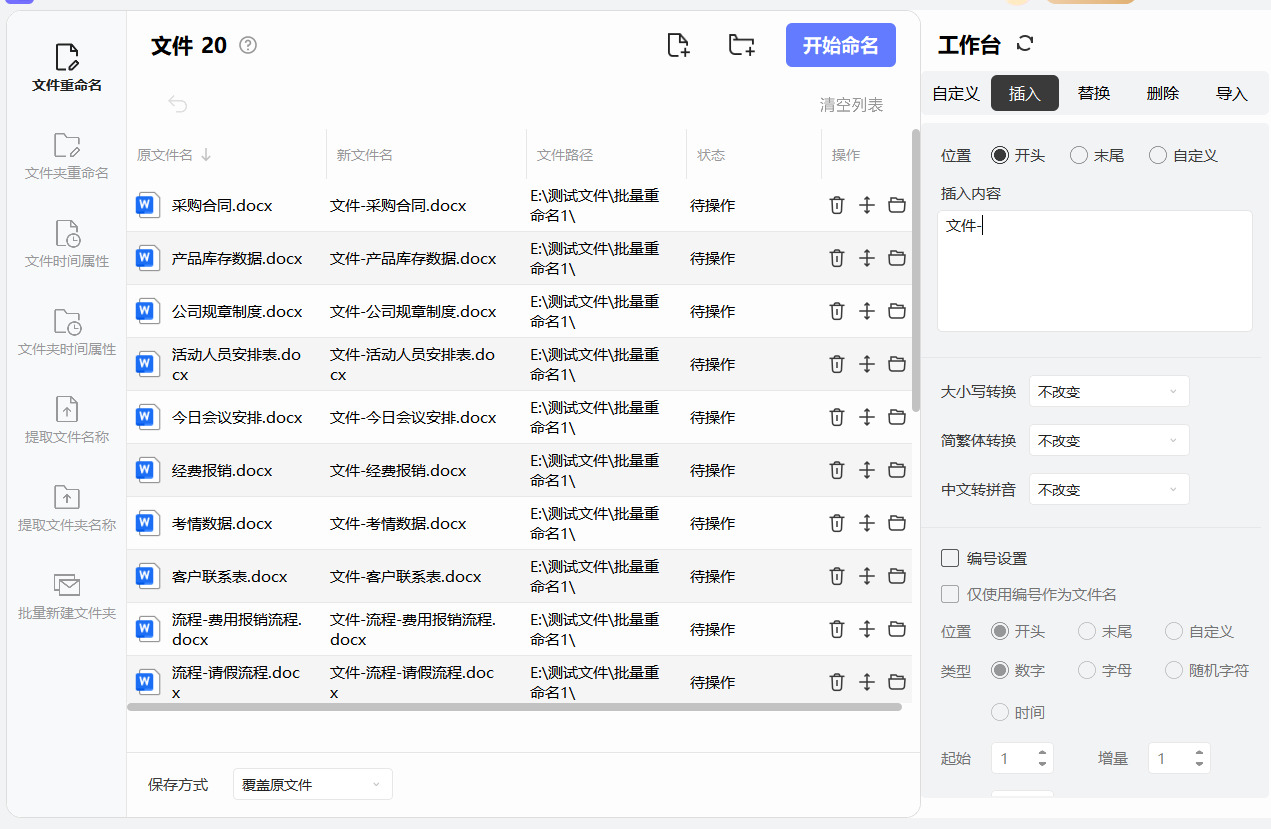
Task: Click the 开始命名 button
Action: [x=840, y=45]
